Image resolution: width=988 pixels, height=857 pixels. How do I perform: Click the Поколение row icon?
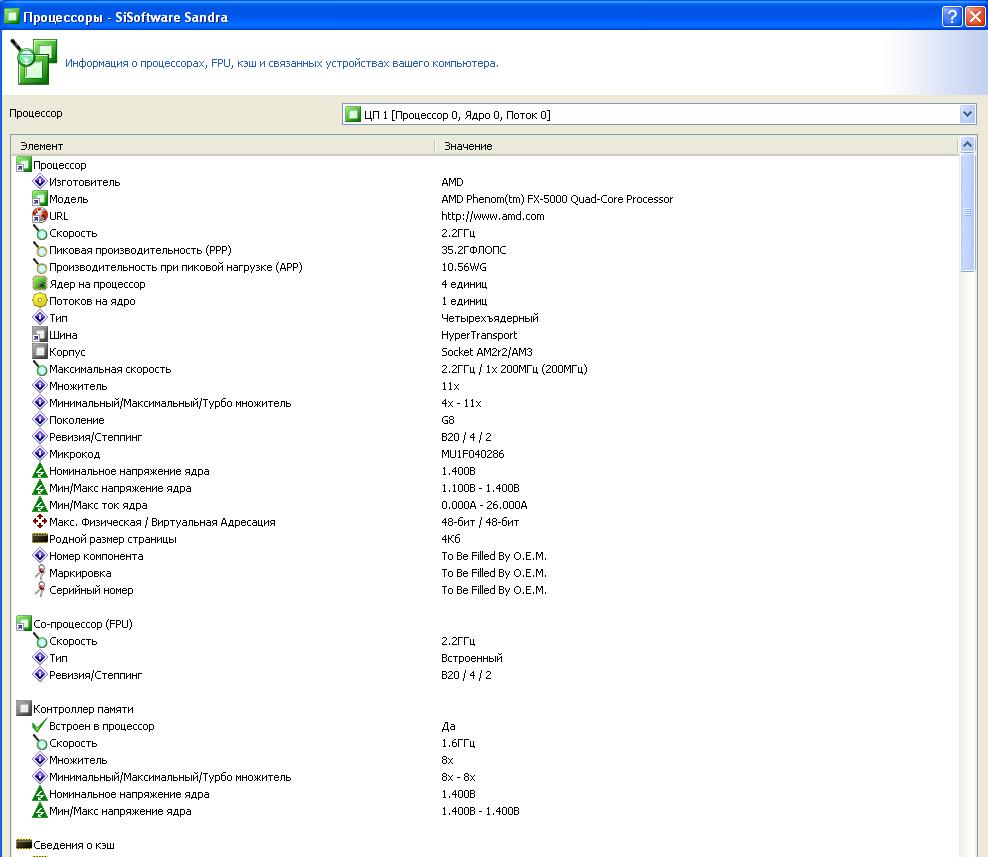(40, 420)
